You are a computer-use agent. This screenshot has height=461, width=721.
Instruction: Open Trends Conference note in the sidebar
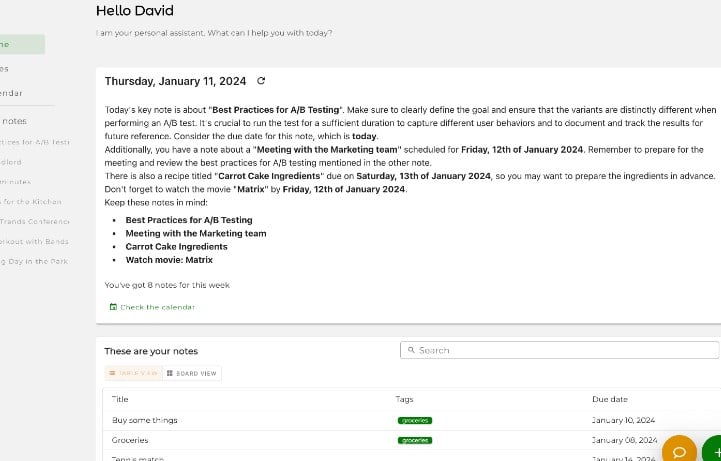tap(35, 221)
